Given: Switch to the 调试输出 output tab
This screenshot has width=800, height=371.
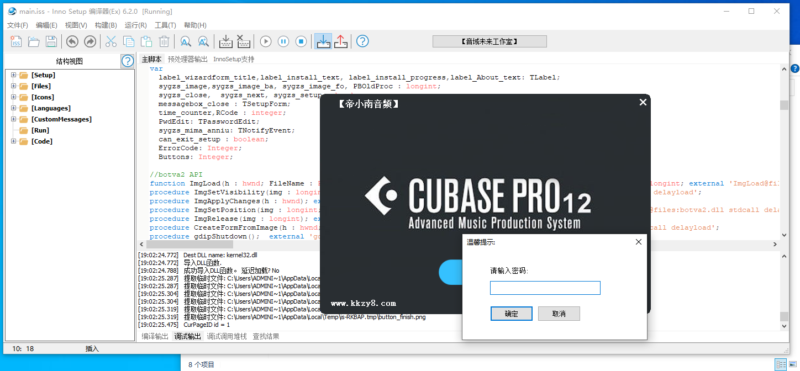Looking at the screenshot, I should (187, 336).
